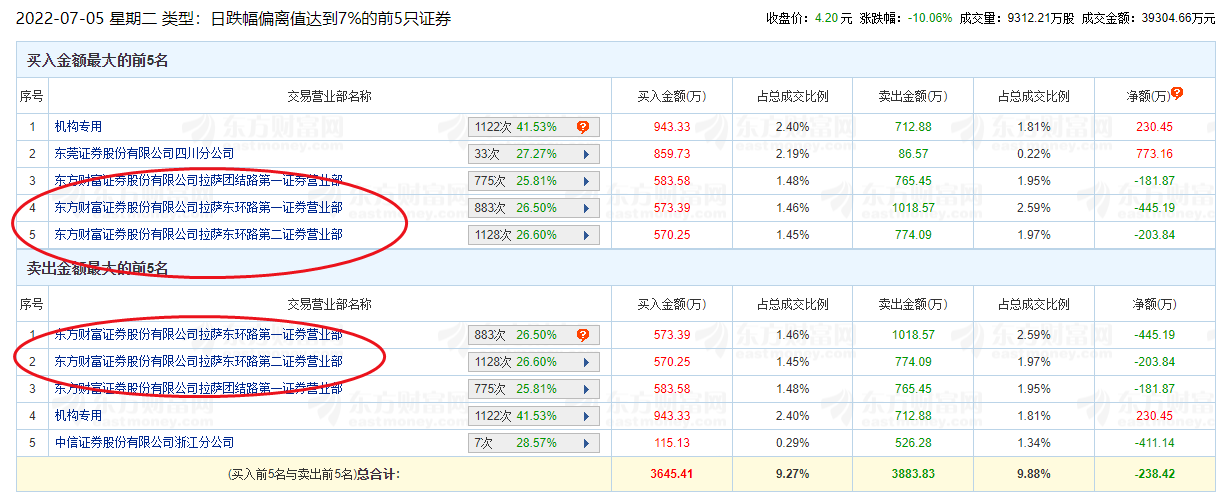Screen dimensions: 1220x500
Task: Click the arrow beside 1122次 41.53% in the sell table
Action: click(584, 416)
